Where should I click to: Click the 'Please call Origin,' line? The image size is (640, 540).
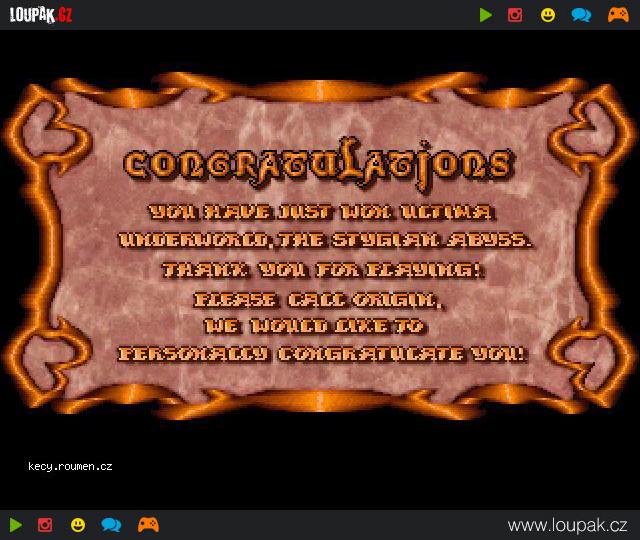point(318,300)
